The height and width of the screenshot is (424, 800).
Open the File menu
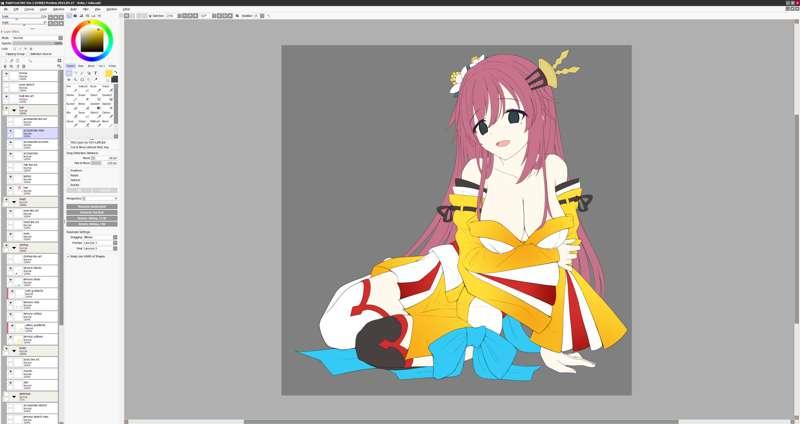[6, 9]
